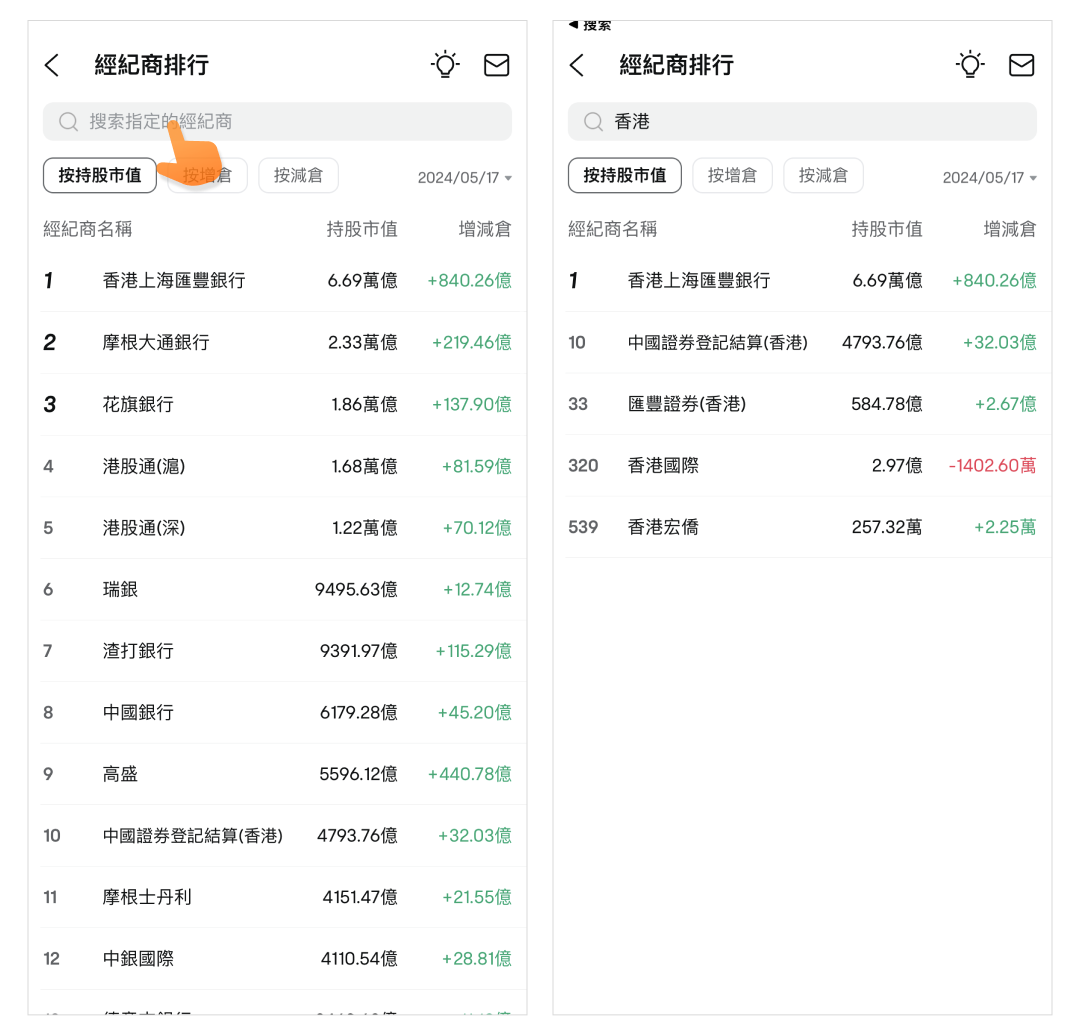Open mail icon in right panel

pyautogui.click(x=1021, y=65)
